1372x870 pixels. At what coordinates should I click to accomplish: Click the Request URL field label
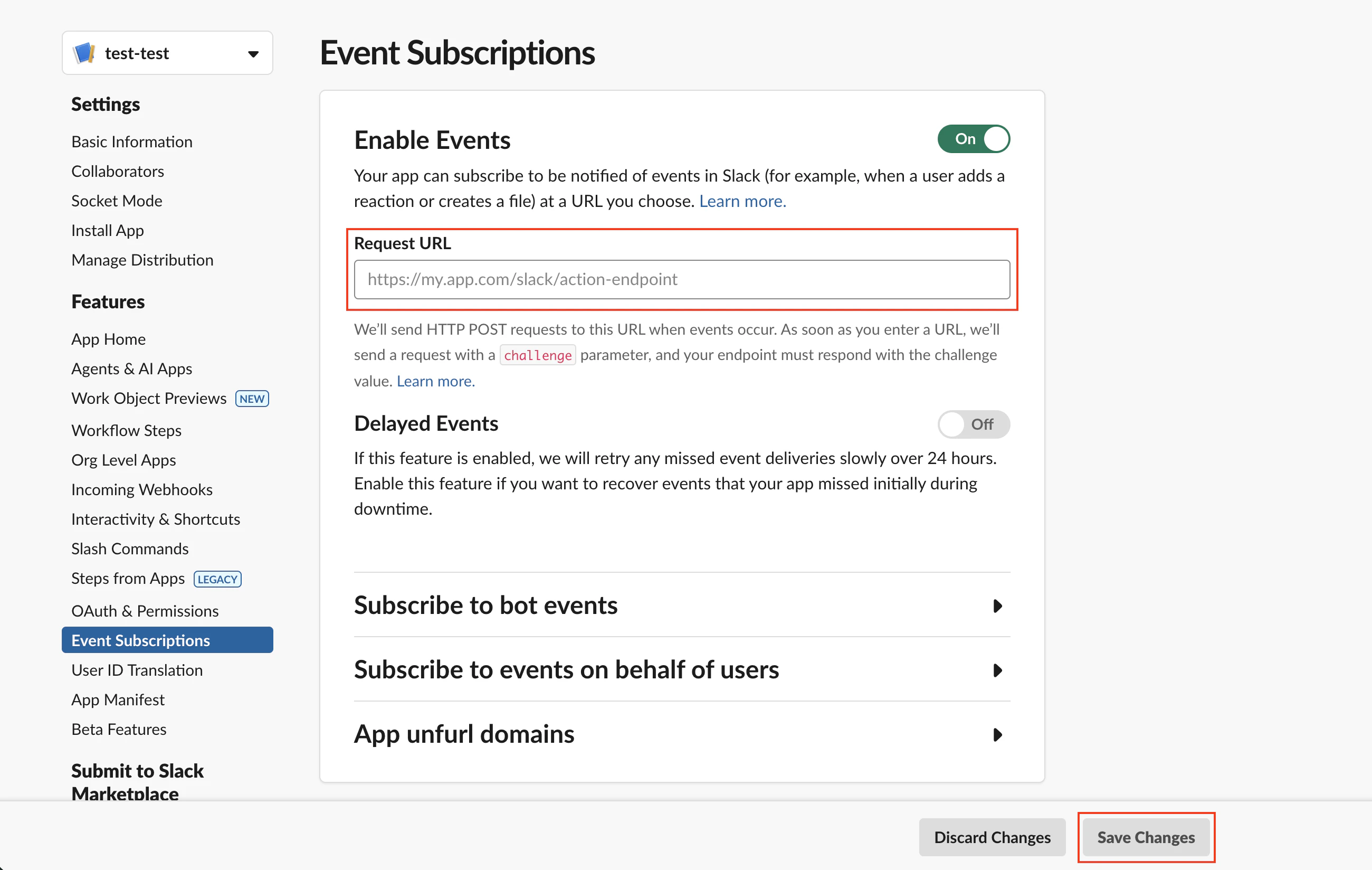[x=402, y=243]
